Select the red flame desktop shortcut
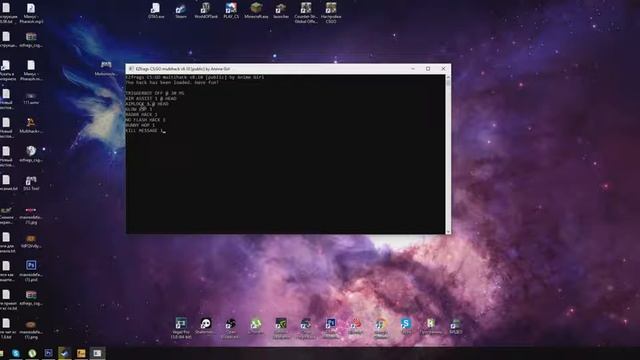This screenshot has width=640, height=360. pyautogui.click(x=356, y=326)
